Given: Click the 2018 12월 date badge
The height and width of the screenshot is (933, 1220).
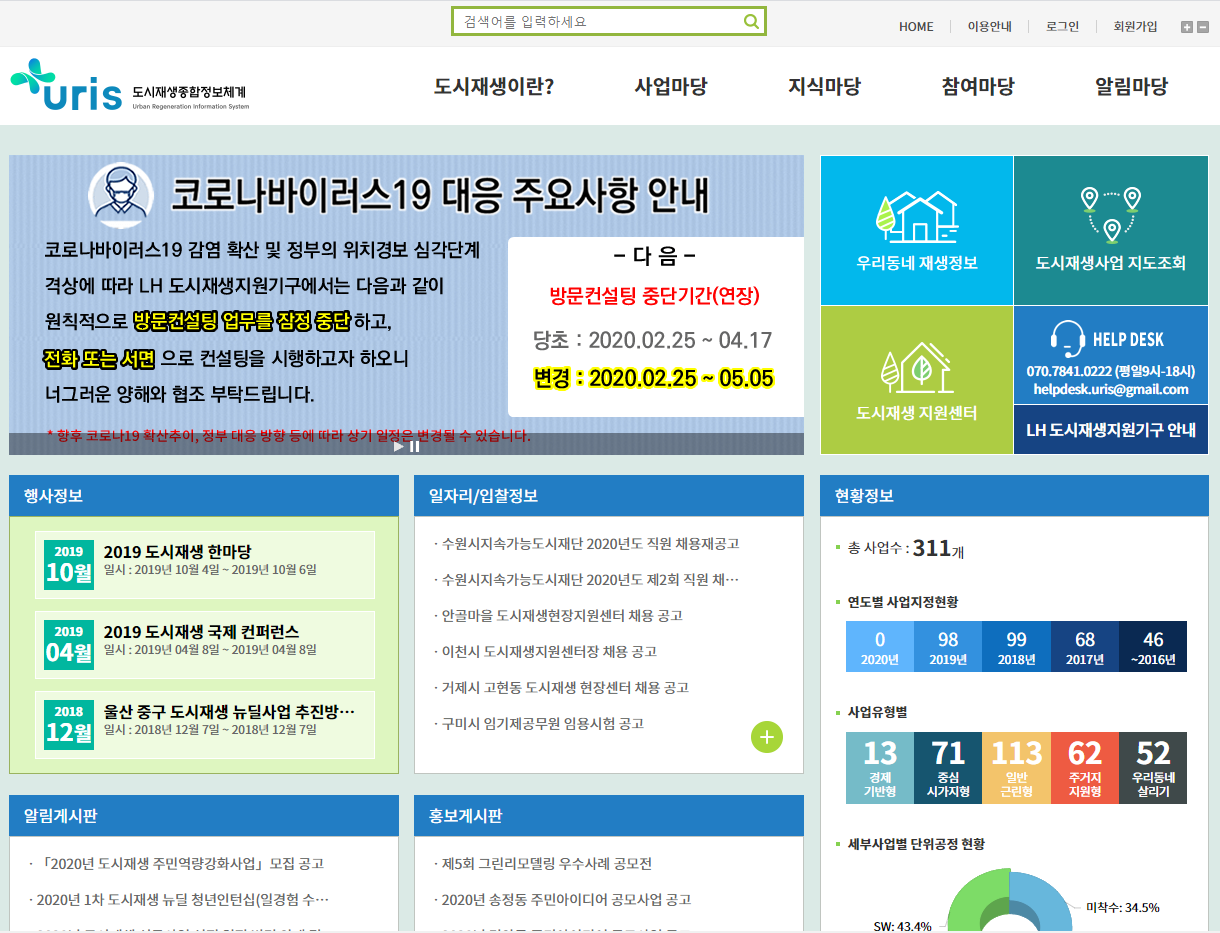Looking at the screenshot, I should pos(69,725).
